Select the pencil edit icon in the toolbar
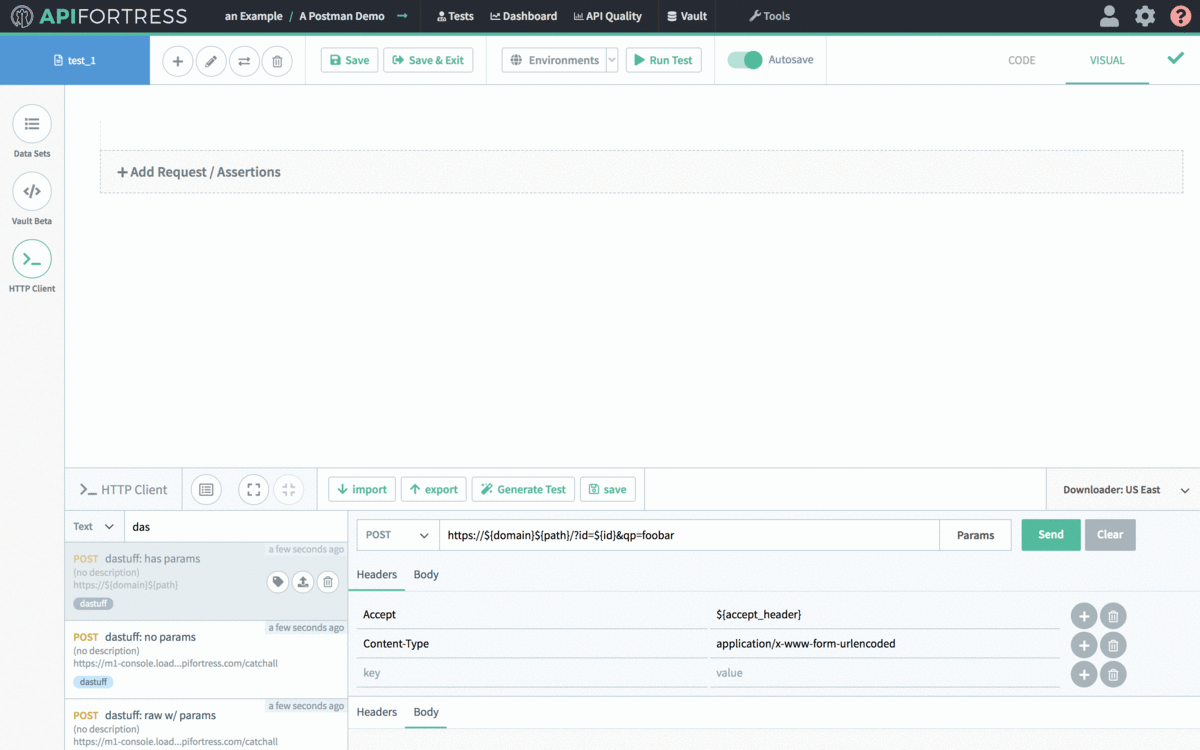 tap(211, 60)
